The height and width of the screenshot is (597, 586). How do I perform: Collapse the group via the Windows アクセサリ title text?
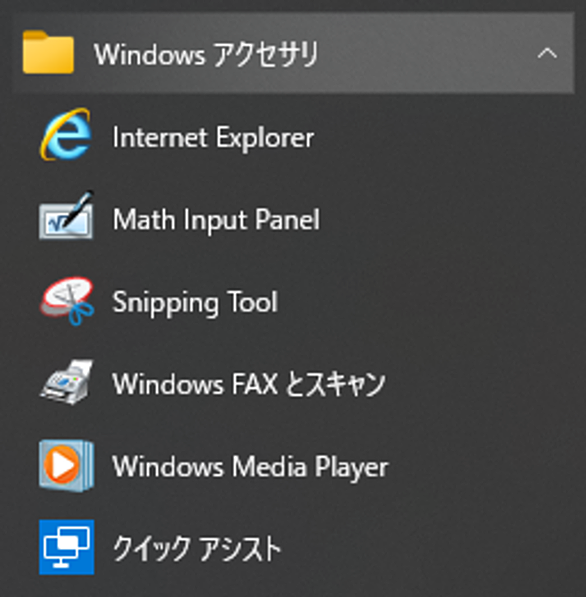206,54
